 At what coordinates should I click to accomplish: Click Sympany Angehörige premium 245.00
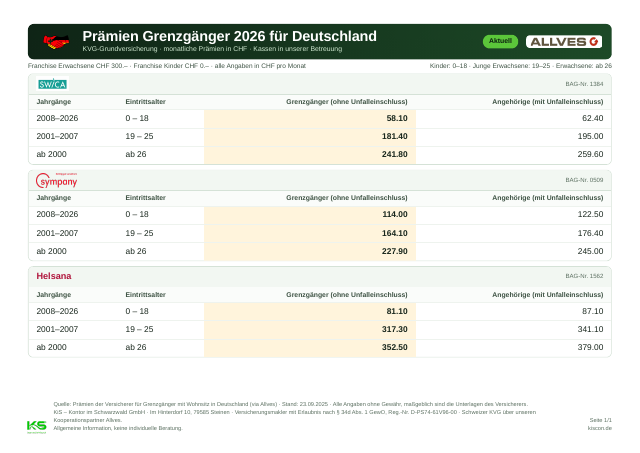(590, 251)
